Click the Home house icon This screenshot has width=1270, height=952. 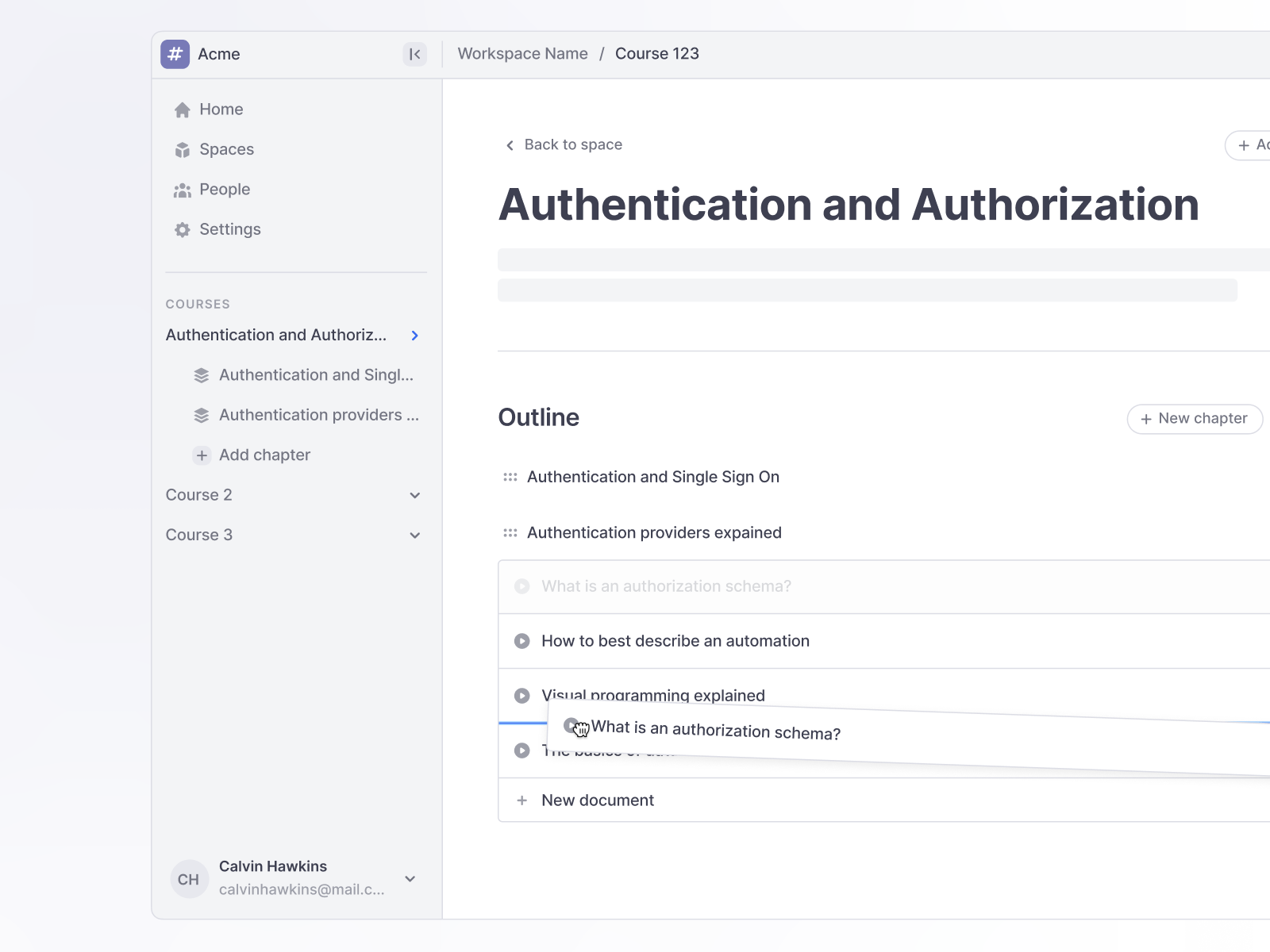click(183, 110)
